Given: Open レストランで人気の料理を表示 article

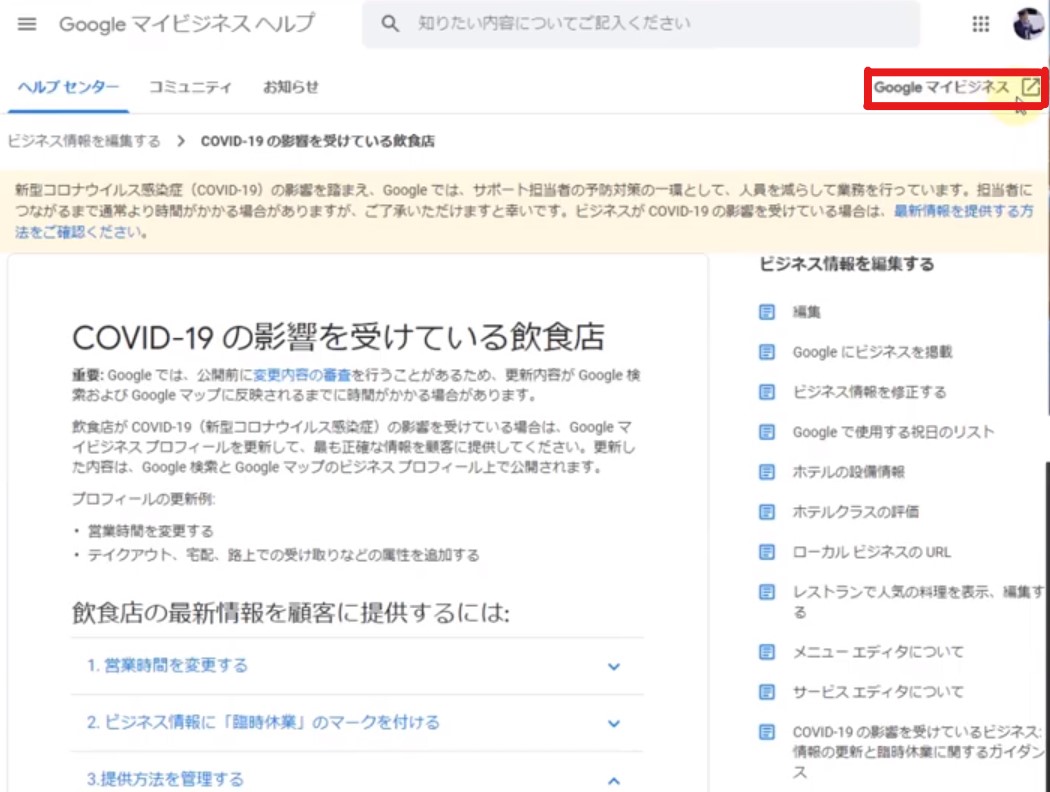Looking at the screenshot, I should coord(919,602).
